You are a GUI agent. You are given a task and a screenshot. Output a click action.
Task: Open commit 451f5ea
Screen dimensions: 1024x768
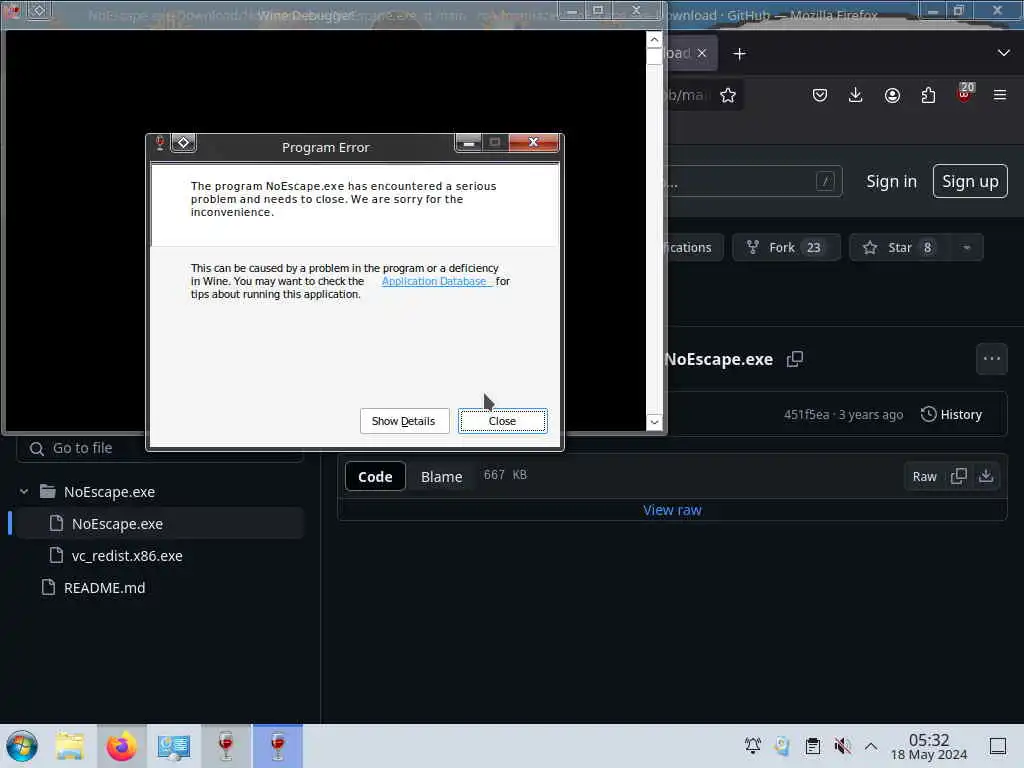click(806, 415)
